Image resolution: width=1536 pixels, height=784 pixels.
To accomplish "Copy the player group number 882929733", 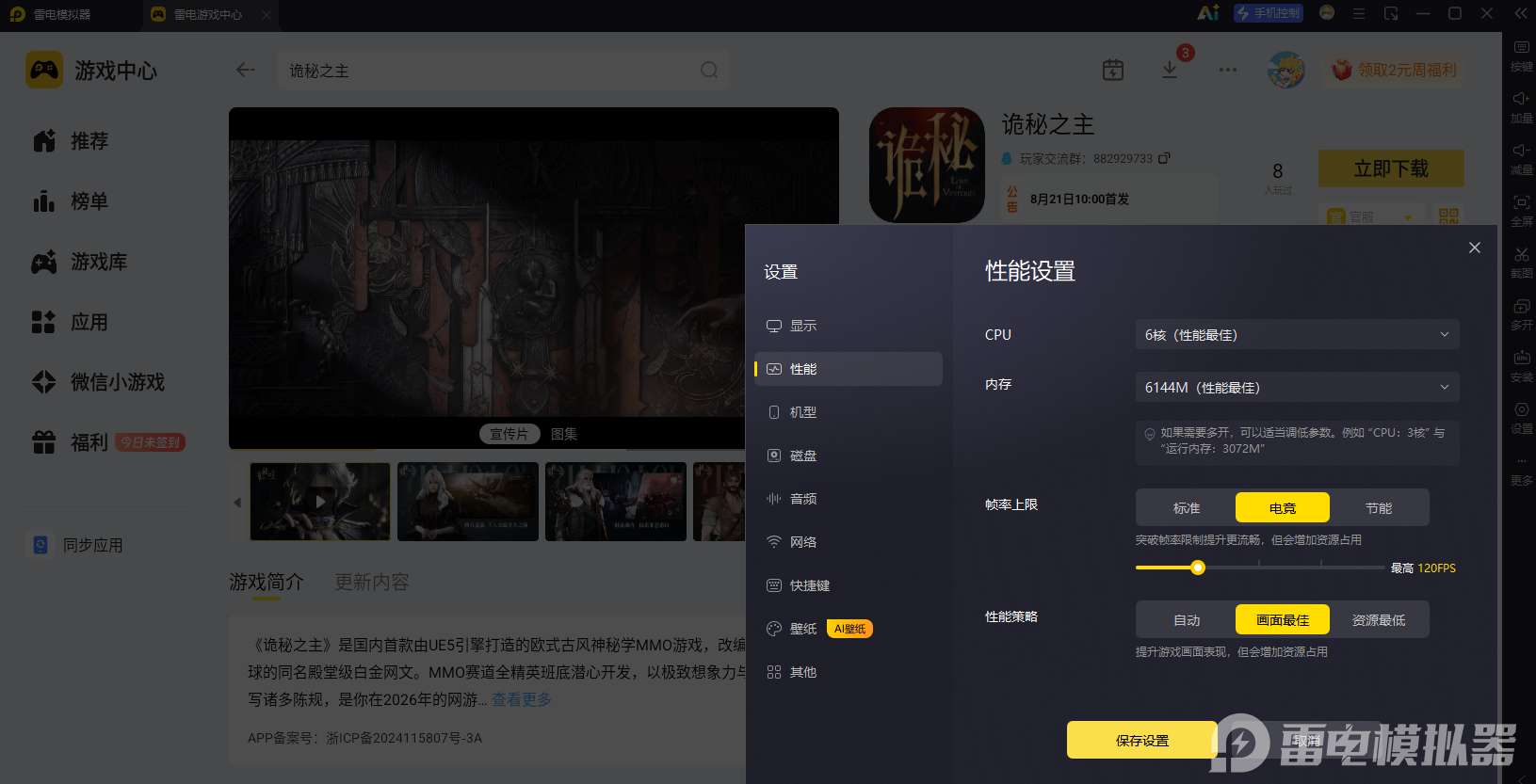I will coord(1164,158).
